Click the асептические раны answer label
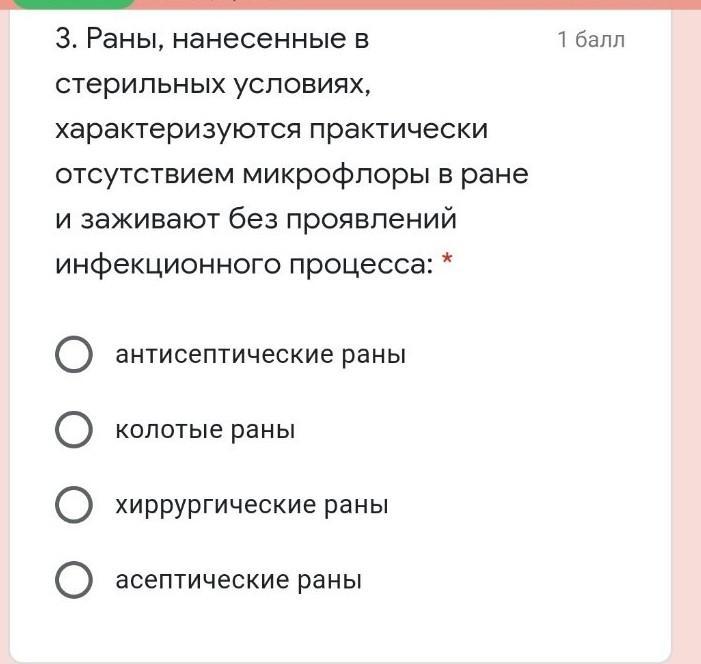 coord(238,580)
